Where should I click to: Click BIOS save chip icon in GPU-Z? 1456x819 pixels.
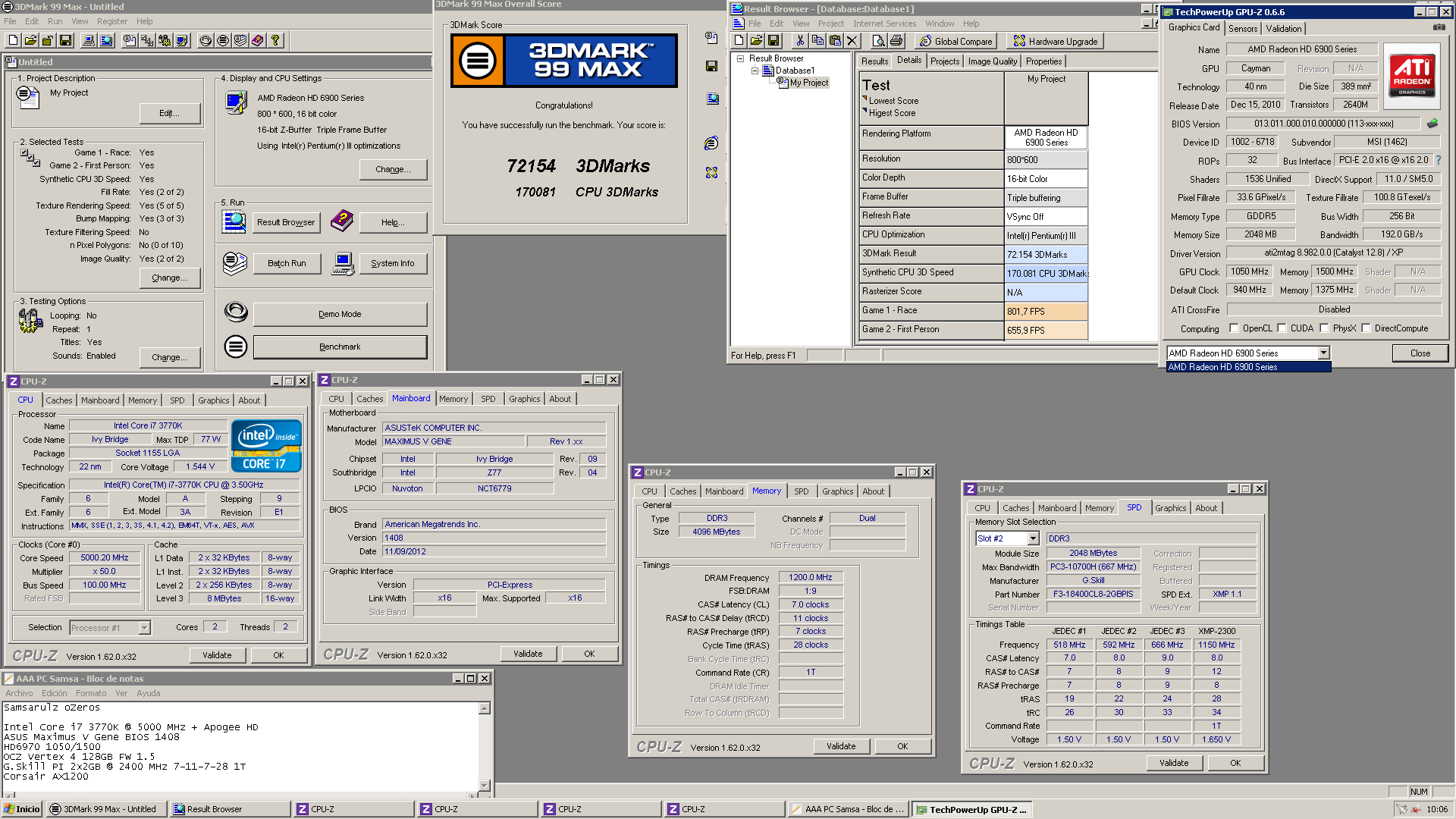[1432, 124]
